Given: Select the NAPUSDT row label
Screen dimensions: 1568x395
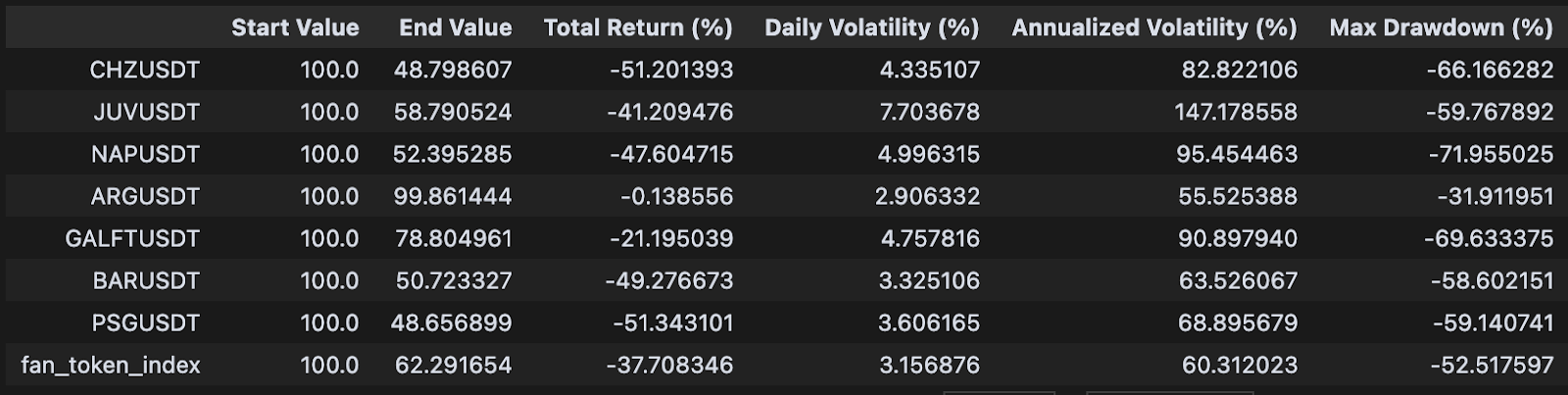Looking at the screenshot, I should pos(145,154).
